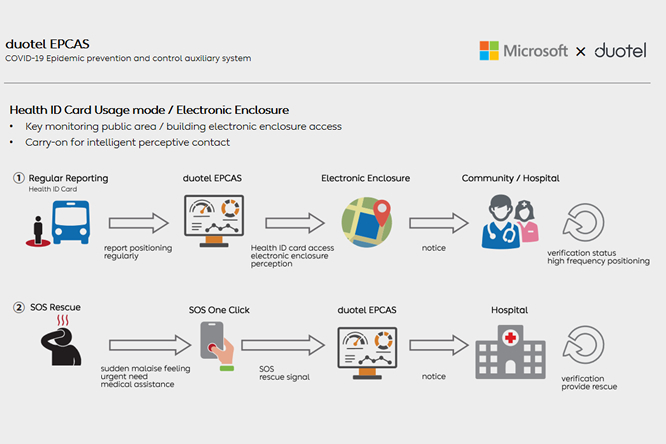Click the refresh icon above verification status
Viewport: 666px width, 444px height.
584,222
